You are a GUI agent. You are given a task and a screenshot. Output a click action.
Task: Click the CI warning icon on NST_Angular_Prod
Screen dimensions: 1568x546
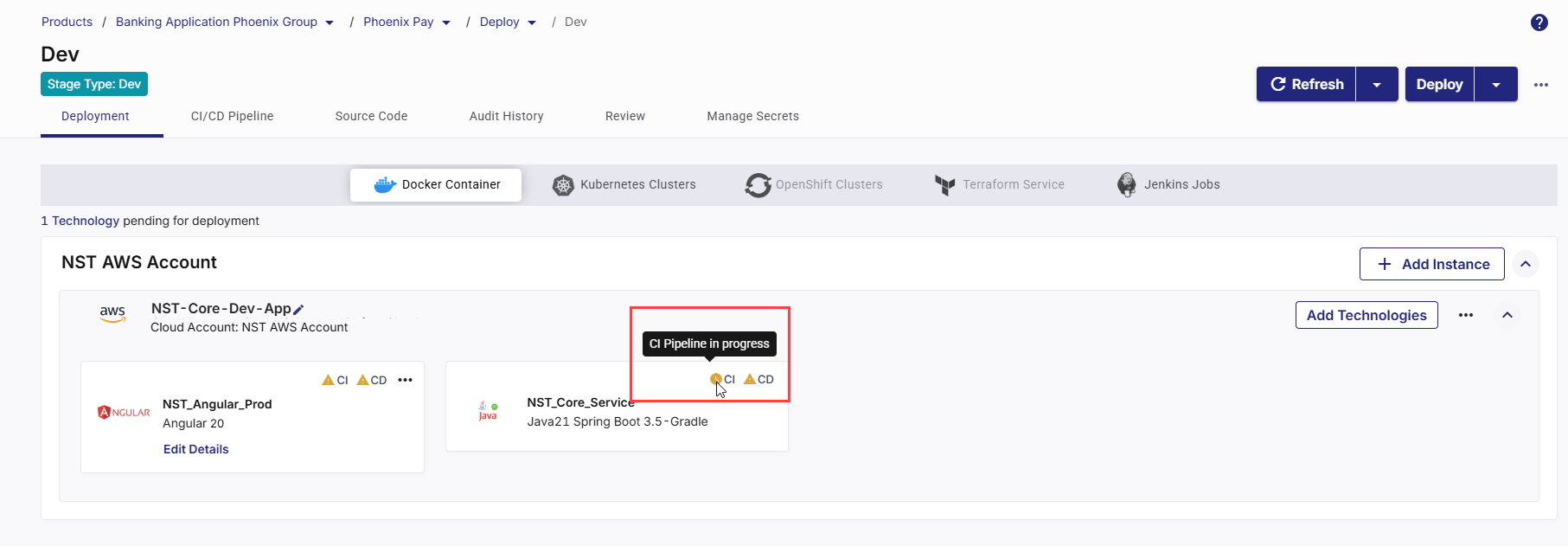pos(329,380)
